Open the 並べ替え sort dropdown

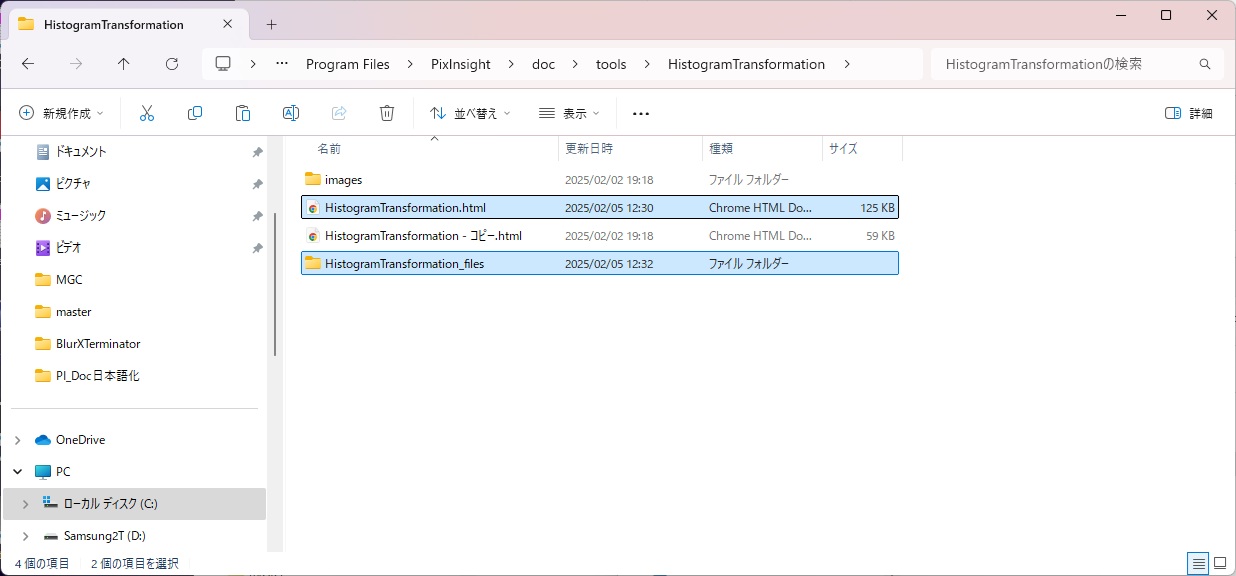tap(470, 113)
